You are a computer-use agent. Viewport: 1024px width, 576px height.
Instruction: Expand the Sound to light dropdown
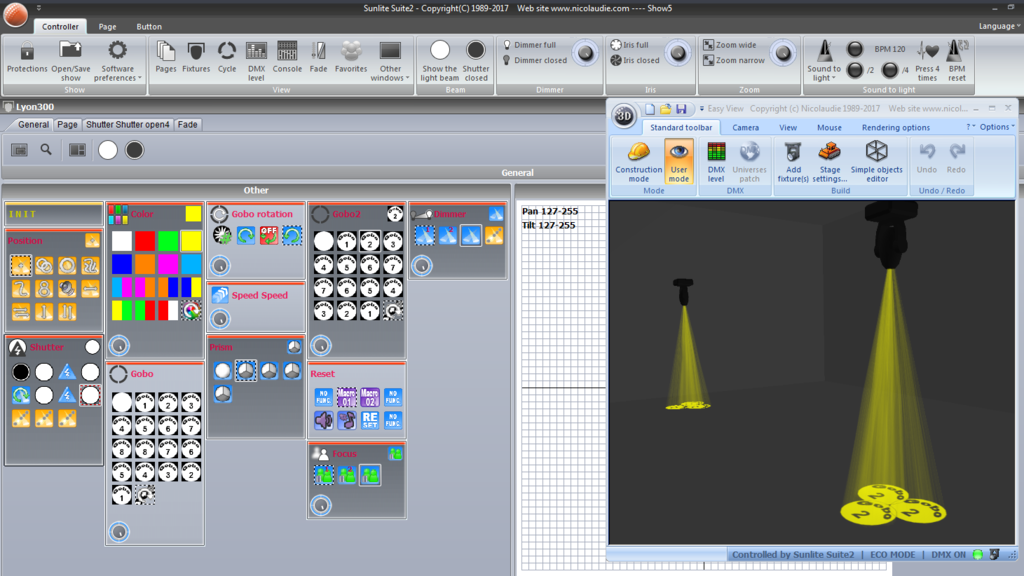(824, 60)
